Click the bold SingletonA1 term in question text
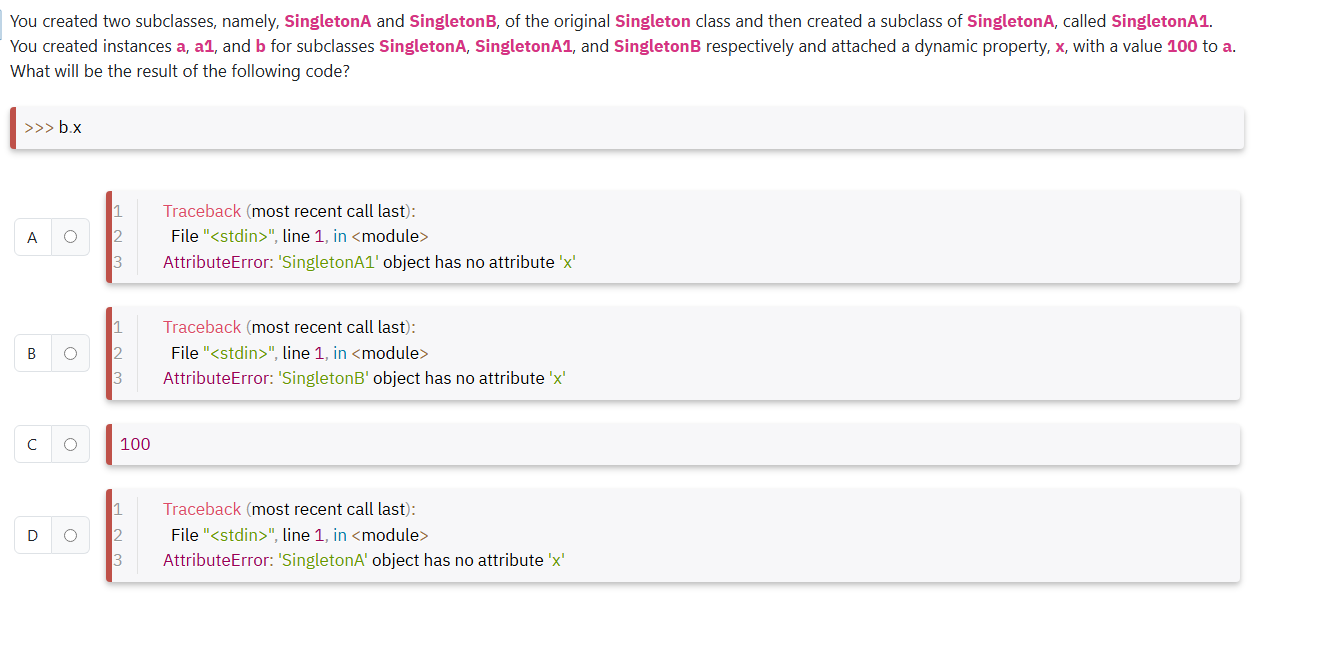The width and height of the screenshot is (1340, 654). [1160, 21]
